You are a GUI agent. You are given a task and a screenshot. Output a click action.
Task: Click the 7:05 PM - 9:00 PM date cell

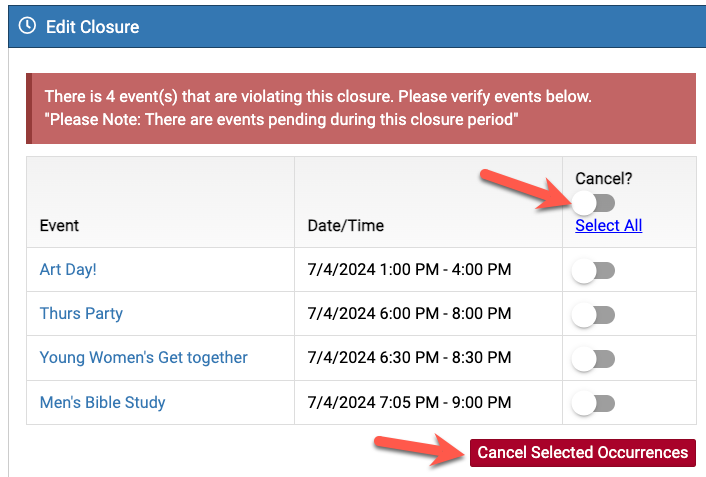point(409,403)
